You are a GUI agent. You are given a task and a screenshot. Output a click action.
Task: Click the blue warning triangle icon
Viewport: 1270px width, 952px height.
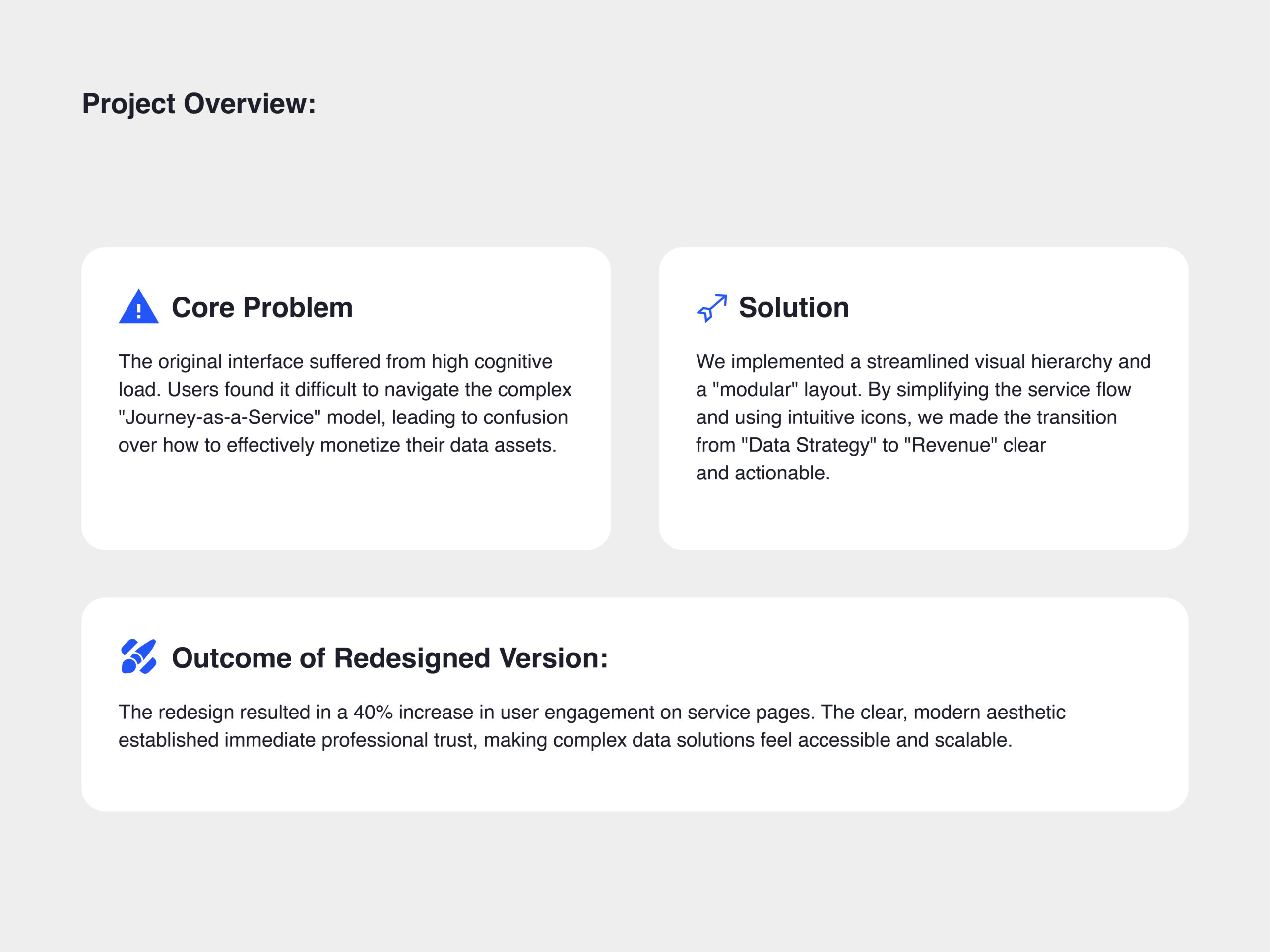coord(138,307)
